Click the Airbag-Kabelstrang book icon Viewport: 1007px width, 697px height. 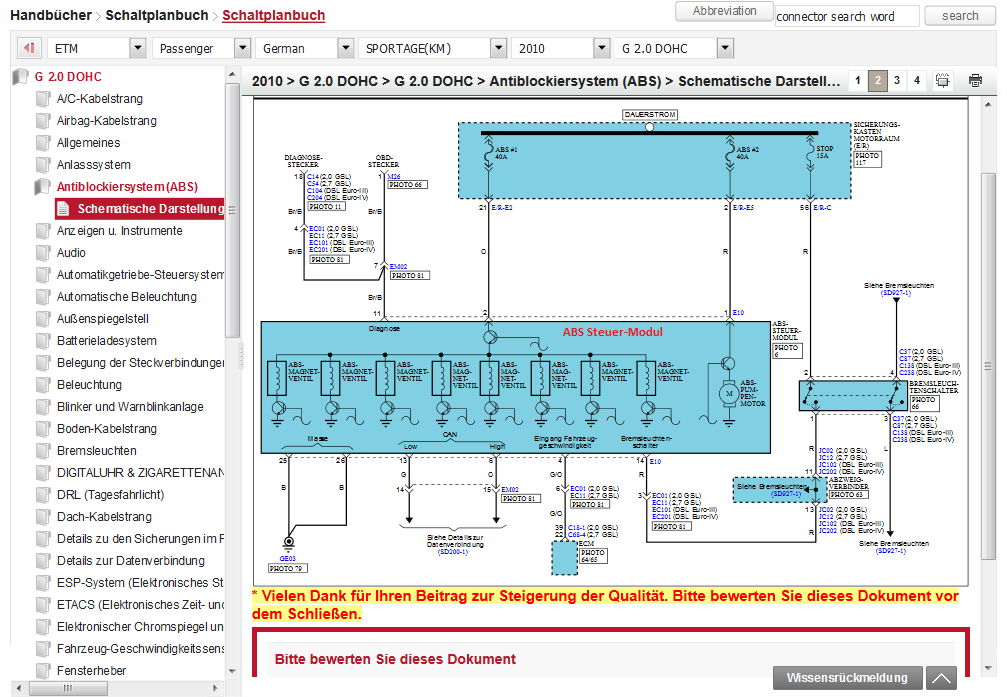(x=43, y=121)
